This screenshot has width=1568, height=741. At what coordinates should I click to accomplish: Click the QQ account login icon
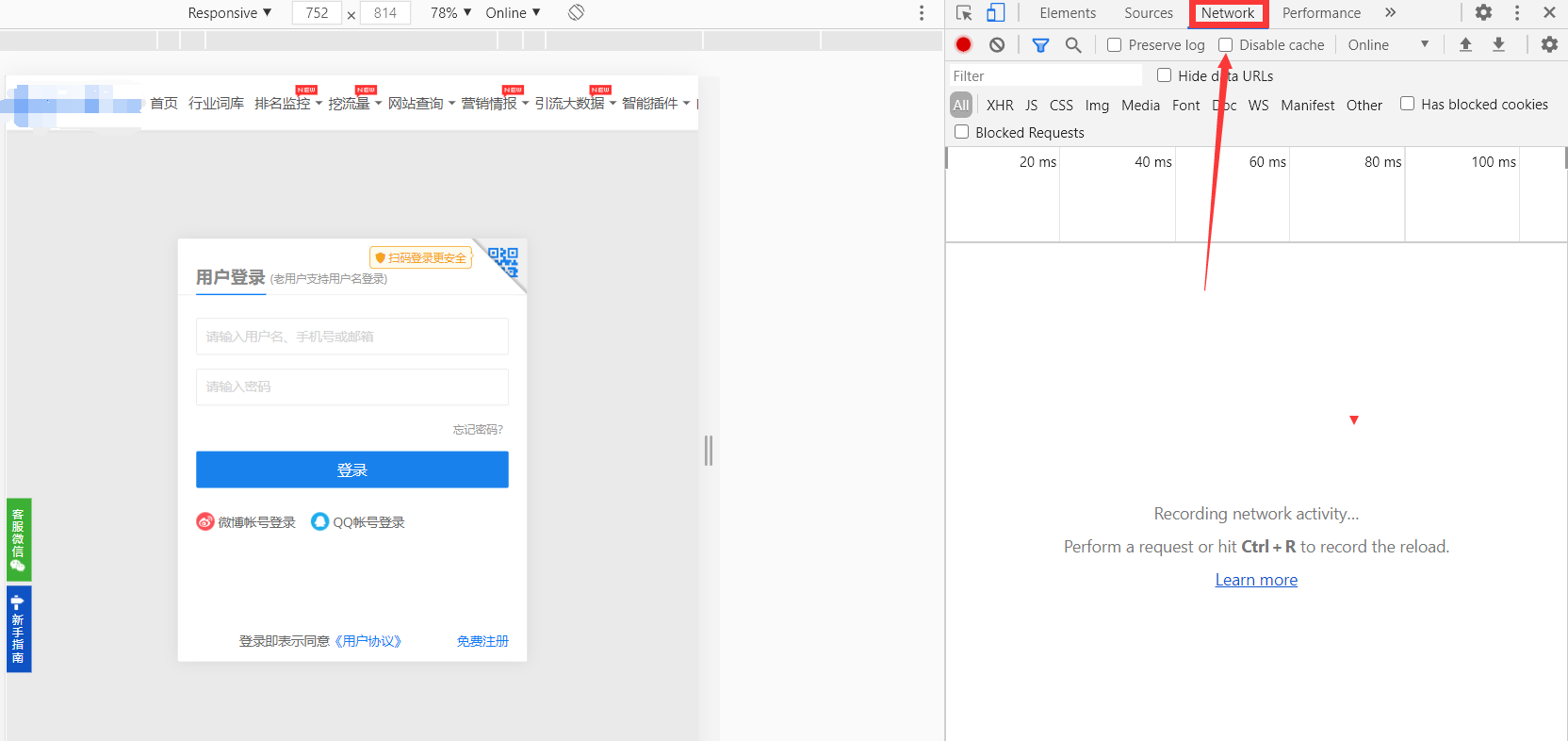pyautogui.click(x=319, y=522)
